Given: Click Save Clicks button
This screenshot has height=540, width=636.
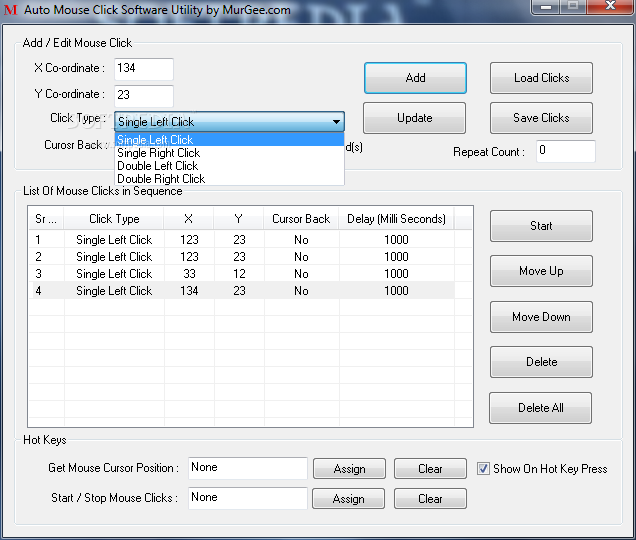Looking at the screenshot, I should coord(541,118).
